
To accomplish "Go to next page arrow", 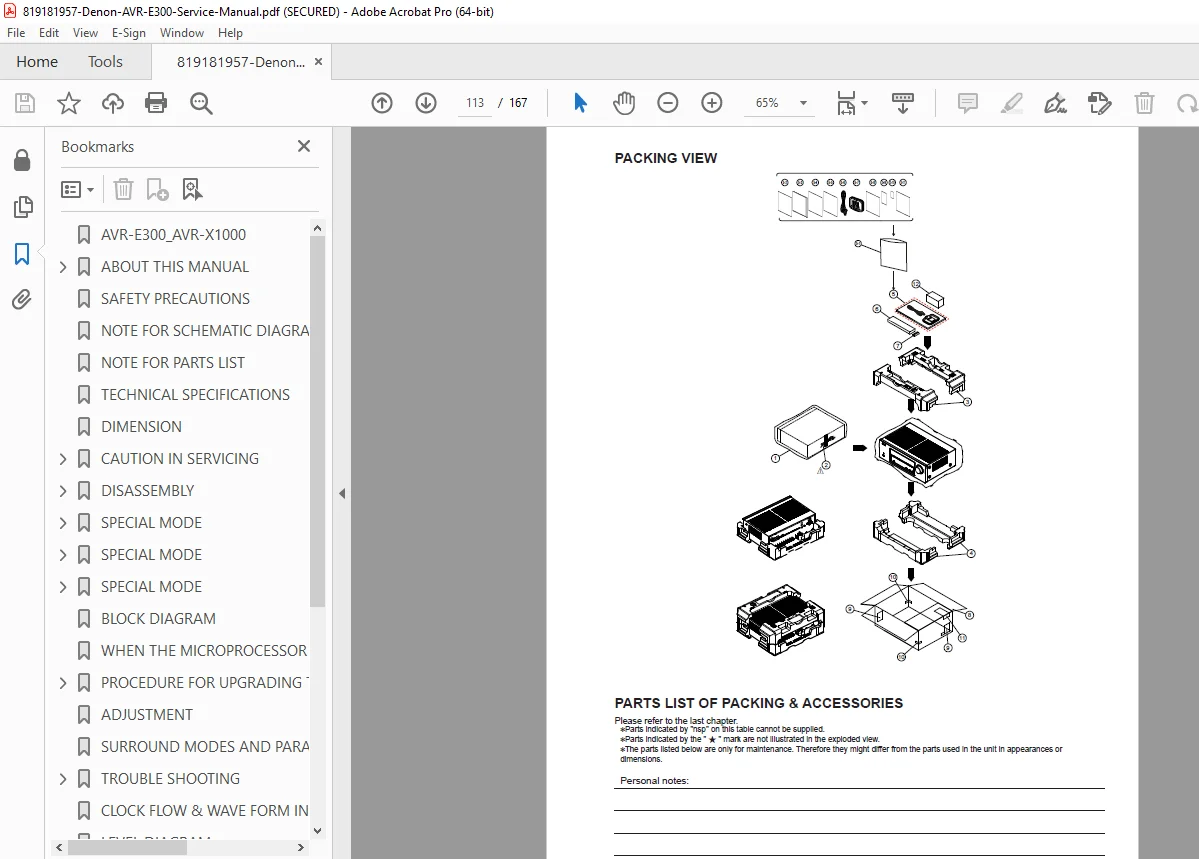I will pyautogui.click(x=426, y=102).
